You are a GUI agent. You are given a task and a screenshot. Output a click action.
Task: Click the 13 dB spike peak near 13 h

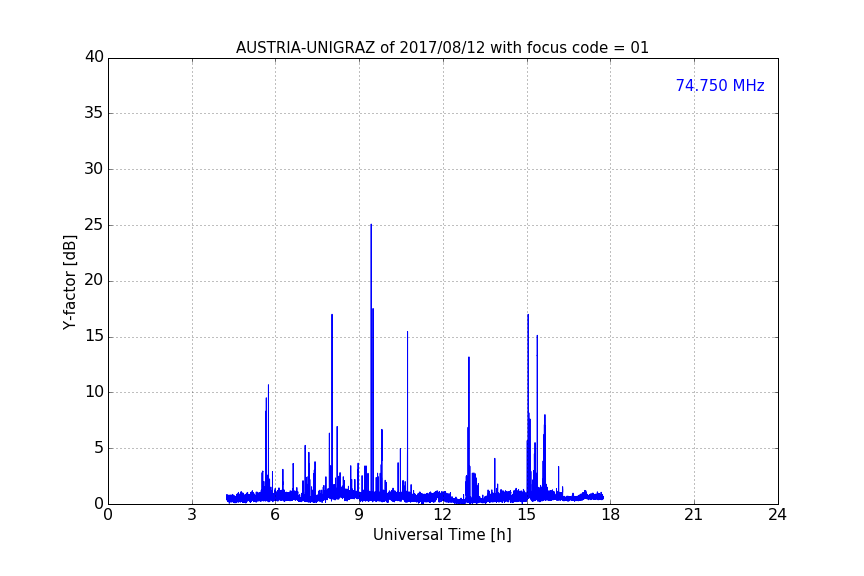click(x=469, y=358)
